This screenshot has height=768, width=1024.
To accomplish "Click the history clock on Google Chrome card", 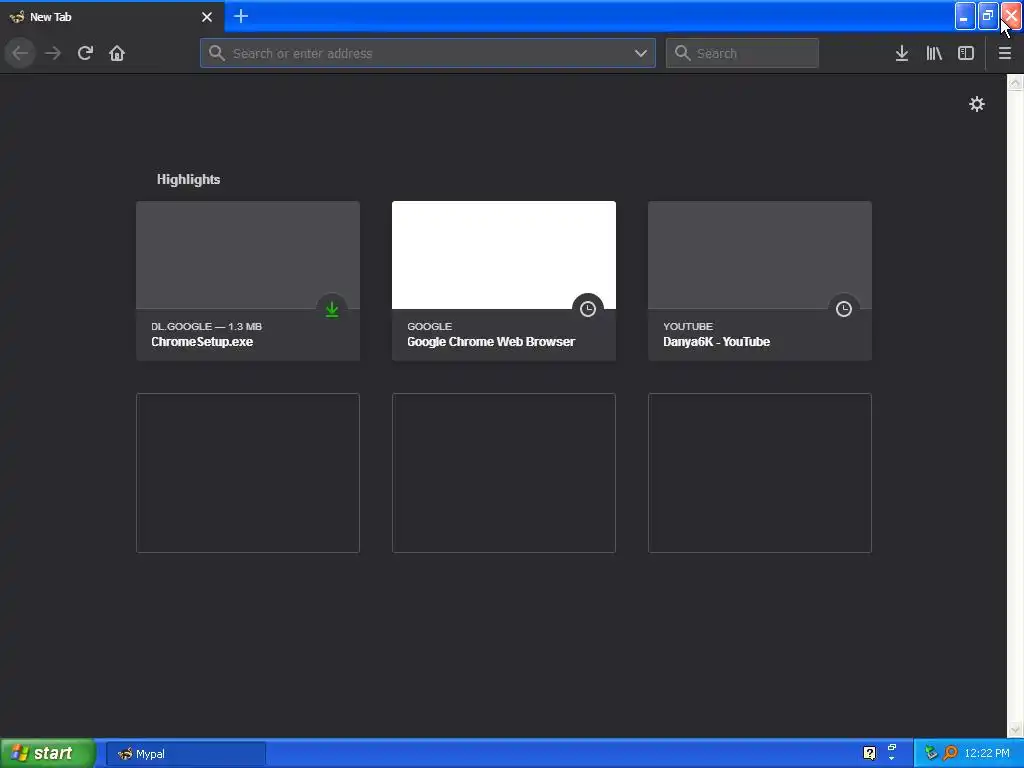I will [588, 309].
